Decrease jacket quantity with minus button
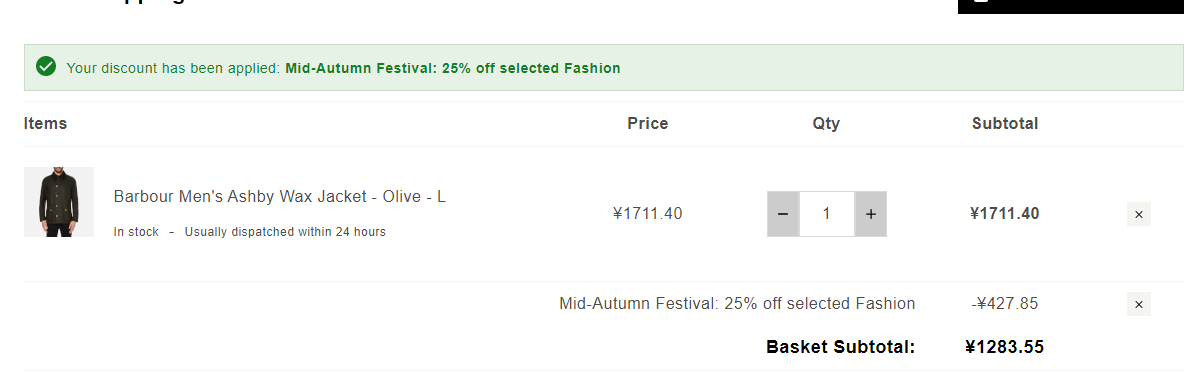The height and width of the screenshot is (380, 1189). (x=783, y=214)
